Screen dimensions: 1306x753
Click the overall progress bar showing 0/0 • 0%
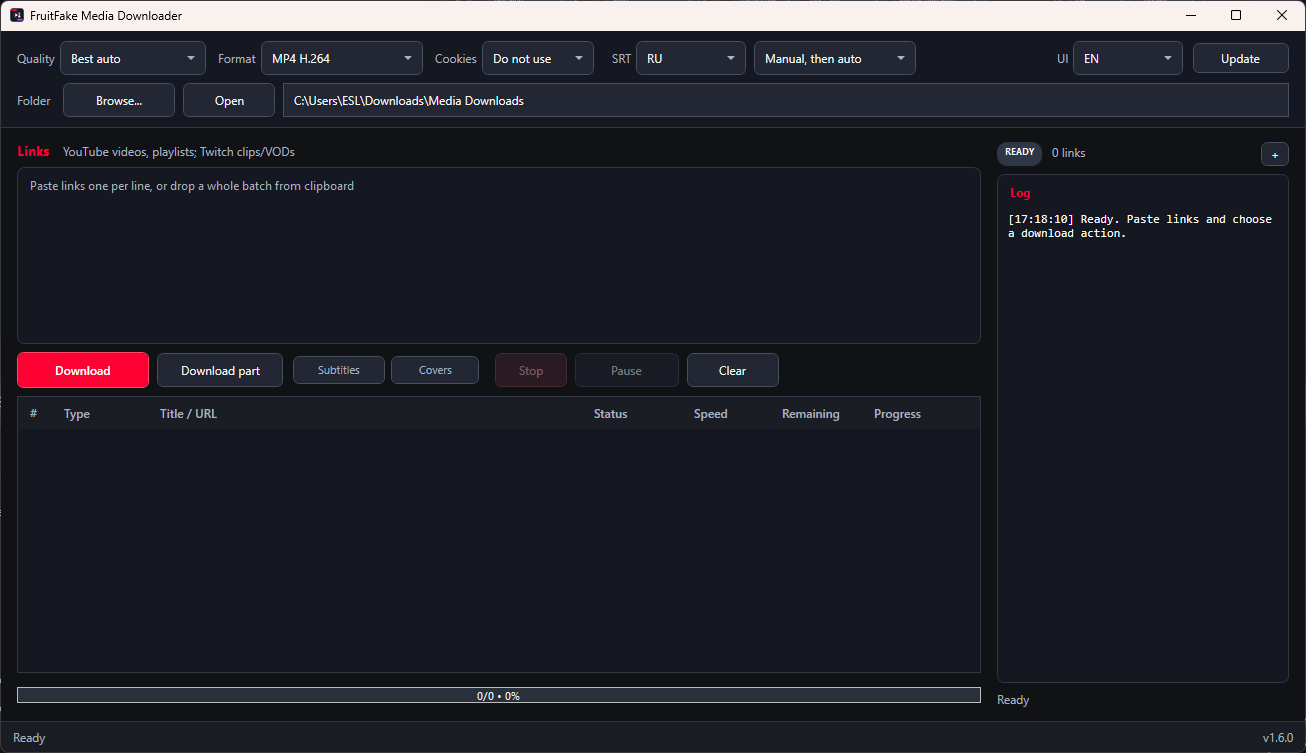[x=499, y=695]
